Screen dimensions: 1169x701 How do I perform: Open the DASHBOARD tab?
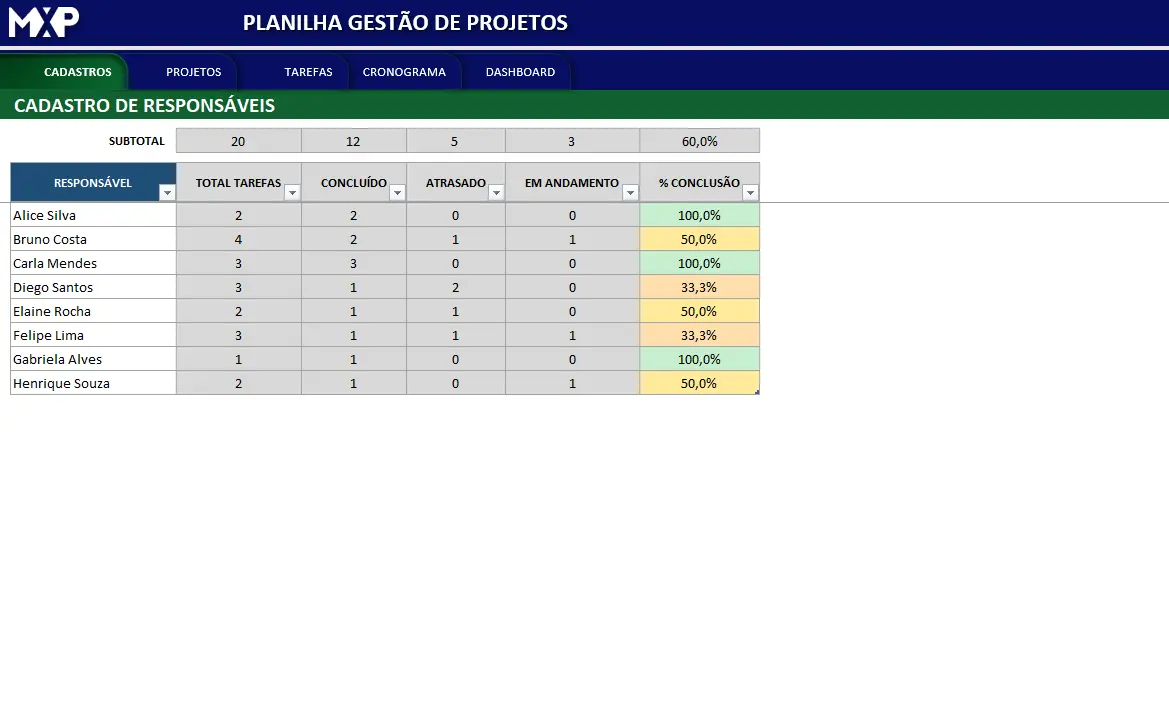(520, 72)
